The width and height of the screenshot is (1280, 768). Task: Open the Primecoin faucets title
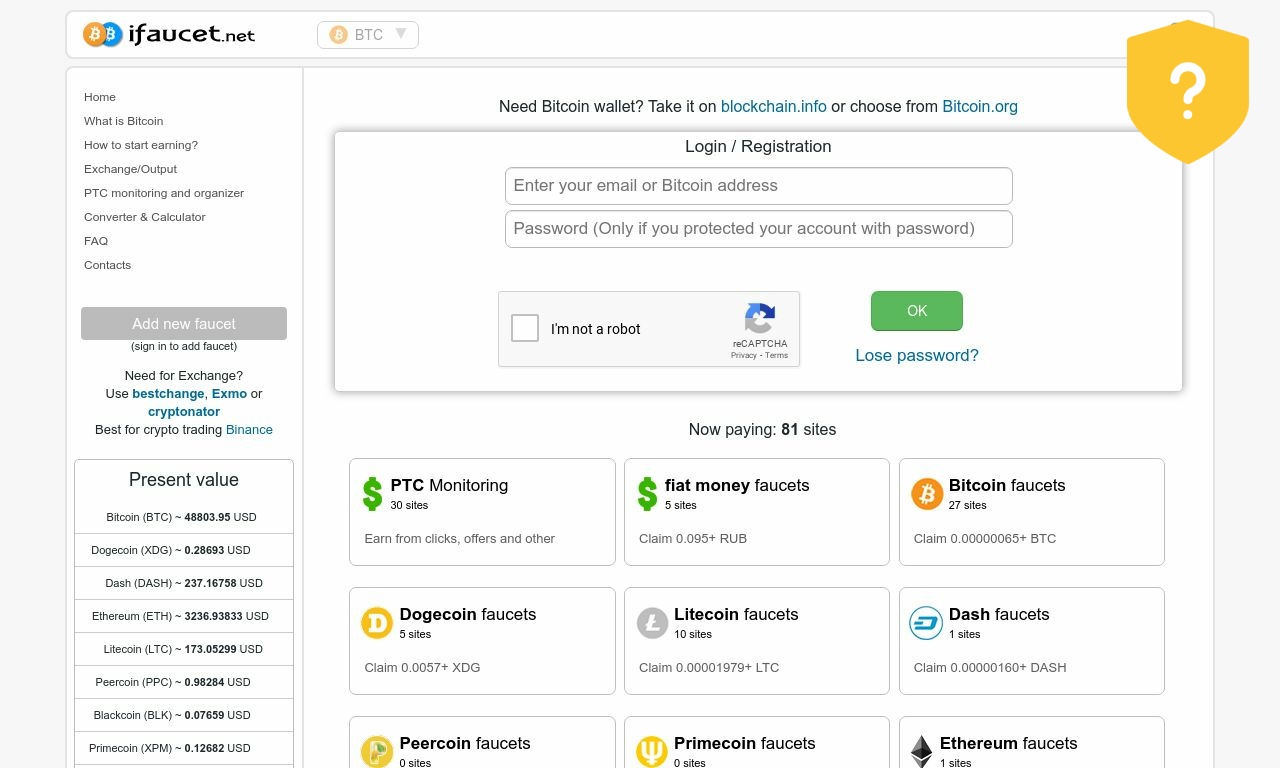[x=745, y=743]
